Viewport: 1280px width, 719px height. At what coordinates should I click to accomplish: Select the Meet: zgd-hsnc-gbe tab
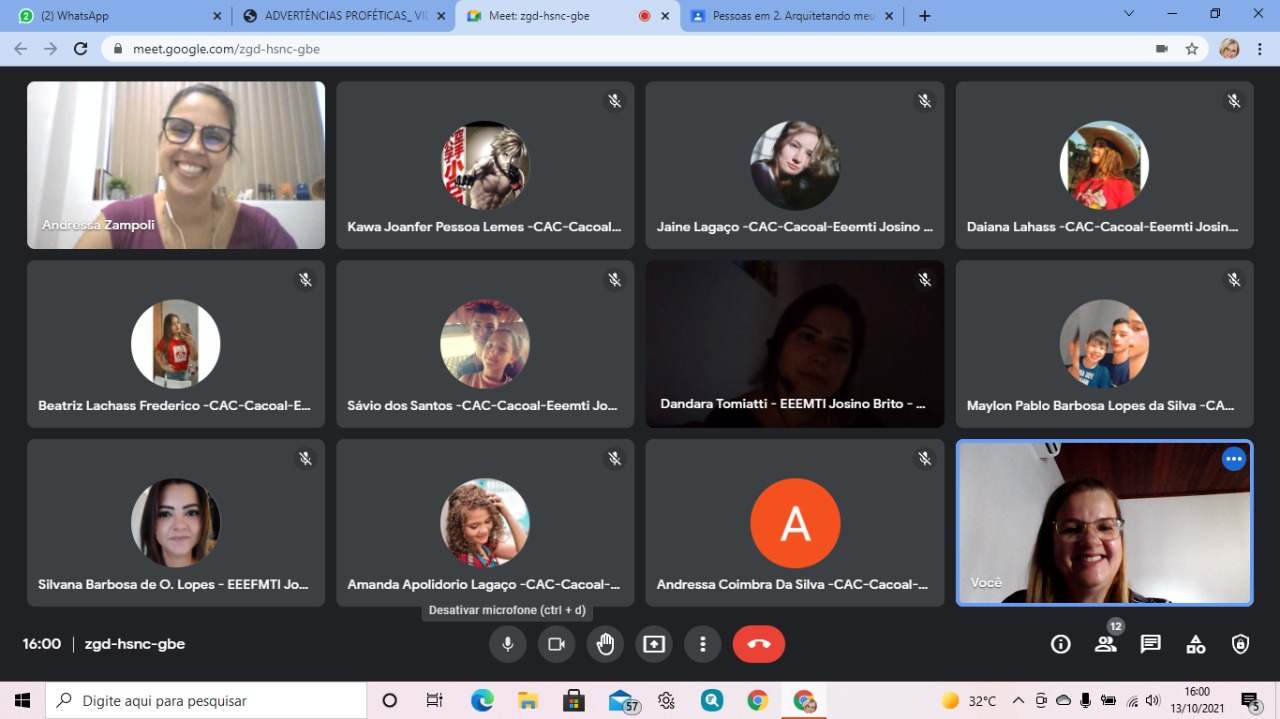click(x=567, y=16)
